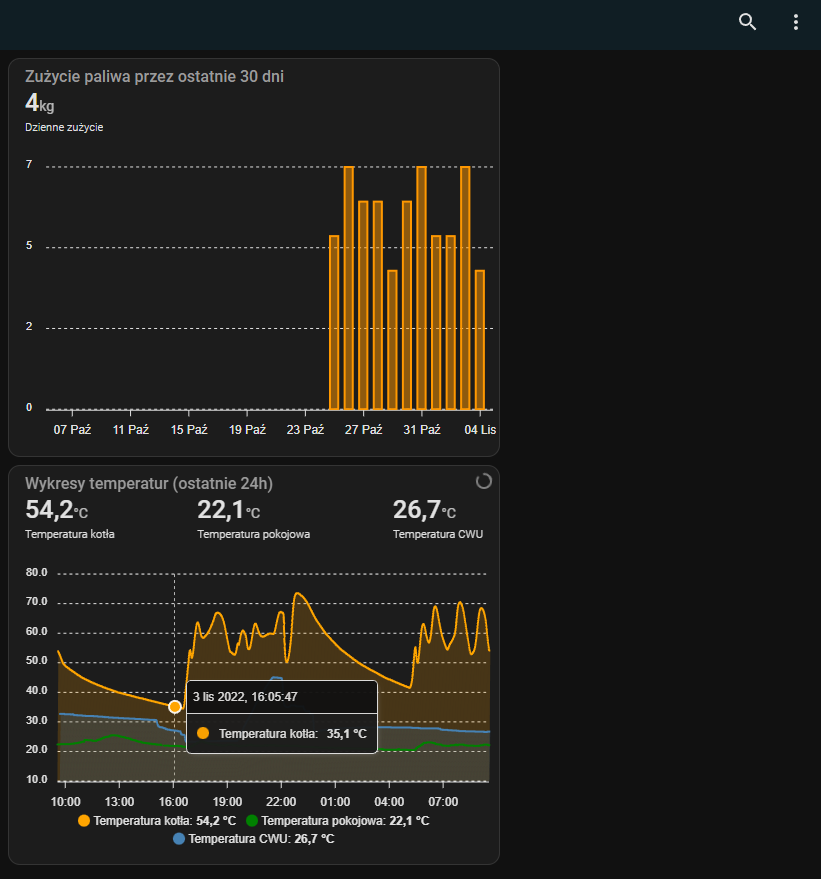Click the orange legend dot for Temperatura kotła
The image size is (821, 879).
click(84, 820)
